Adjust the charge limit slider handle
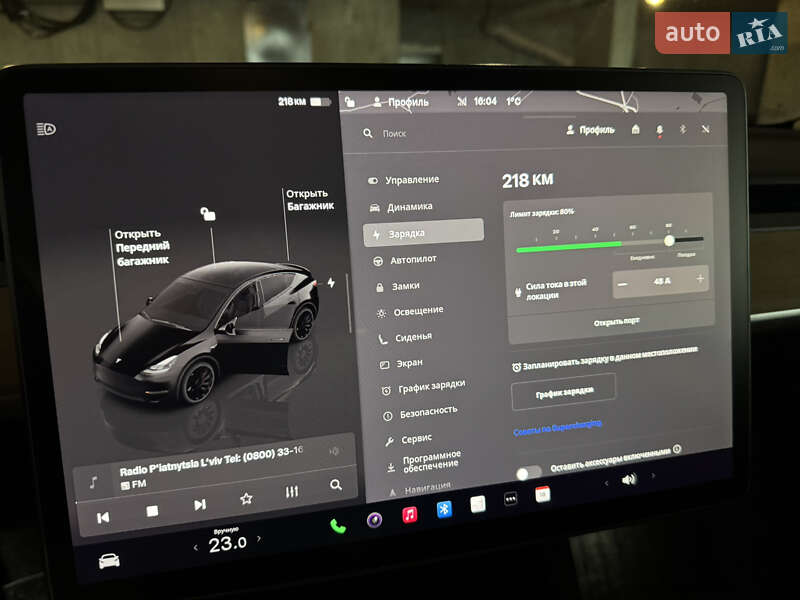This screenshot has height=600, width=800. coord(668,240)
